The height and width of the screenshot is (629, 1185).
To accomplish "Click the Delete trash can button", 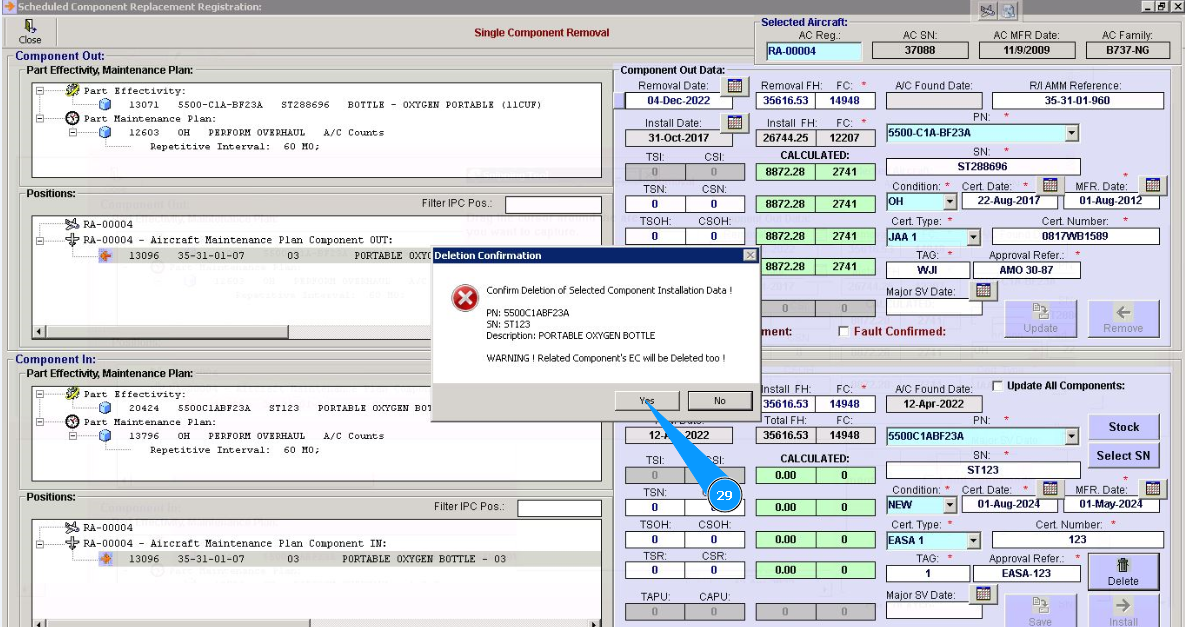I will [1123, 572].
